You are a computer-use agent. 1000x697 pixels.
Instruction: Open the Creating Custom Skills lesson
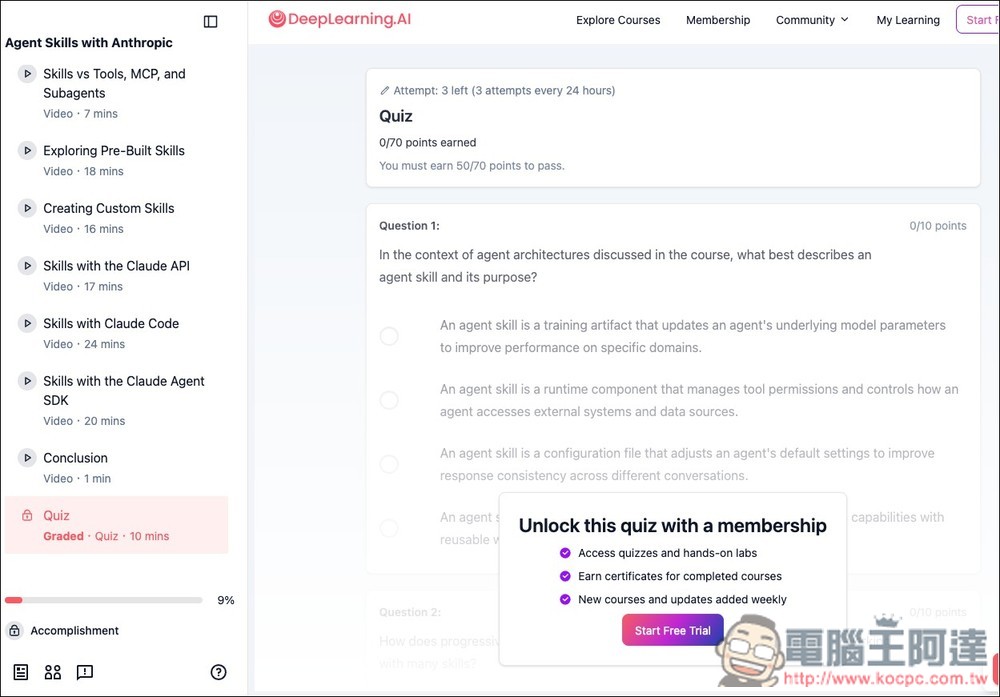tap(108, 209)
